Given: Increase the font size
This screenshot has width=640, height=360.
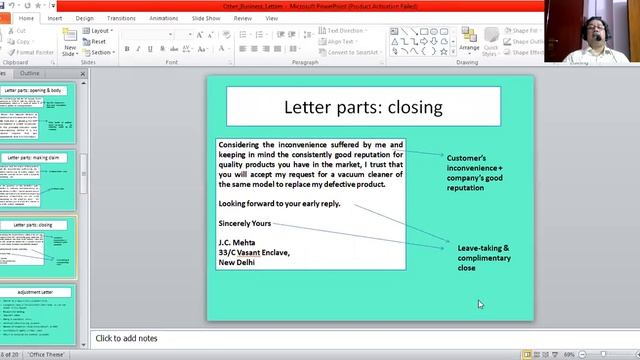Looking at the screenshot, I should pyautogui.click(x=200, y=35).
